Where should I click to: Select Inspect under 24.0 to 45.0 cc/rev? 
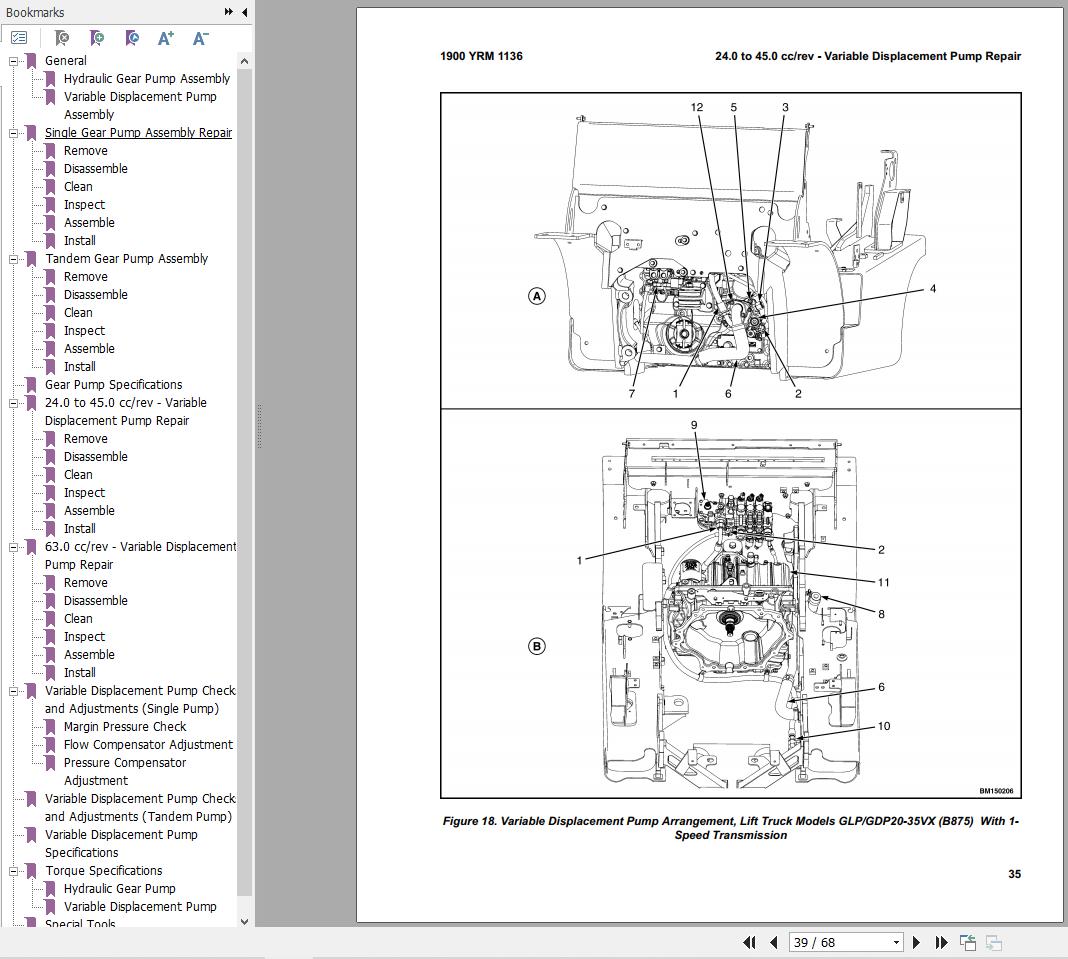[x=84, y=492]
